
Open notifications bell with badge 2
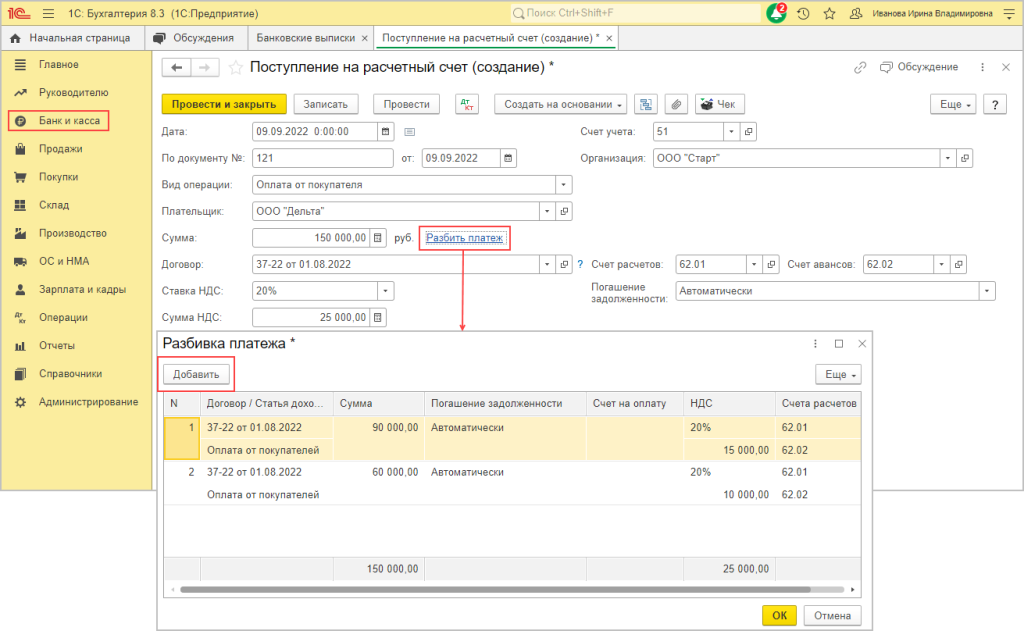(776, 13)
